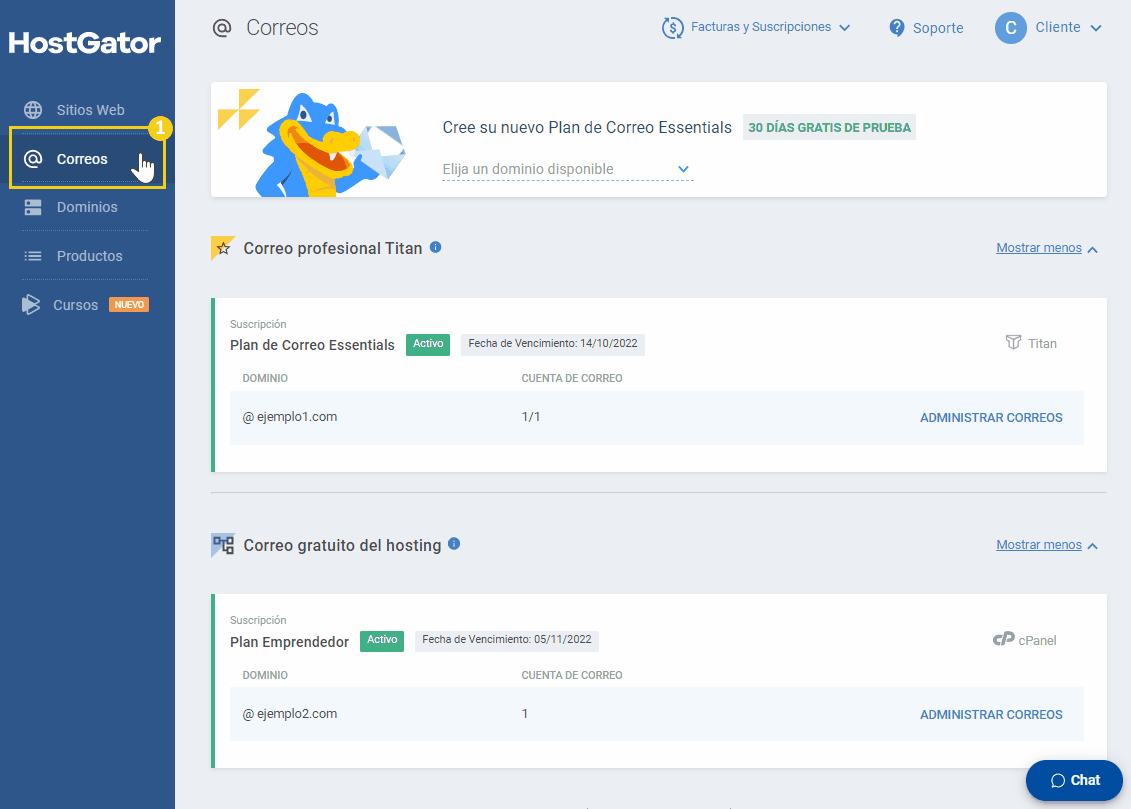Click the Activo badge of Plan de Correo Essentials

[x=428, y=344]
